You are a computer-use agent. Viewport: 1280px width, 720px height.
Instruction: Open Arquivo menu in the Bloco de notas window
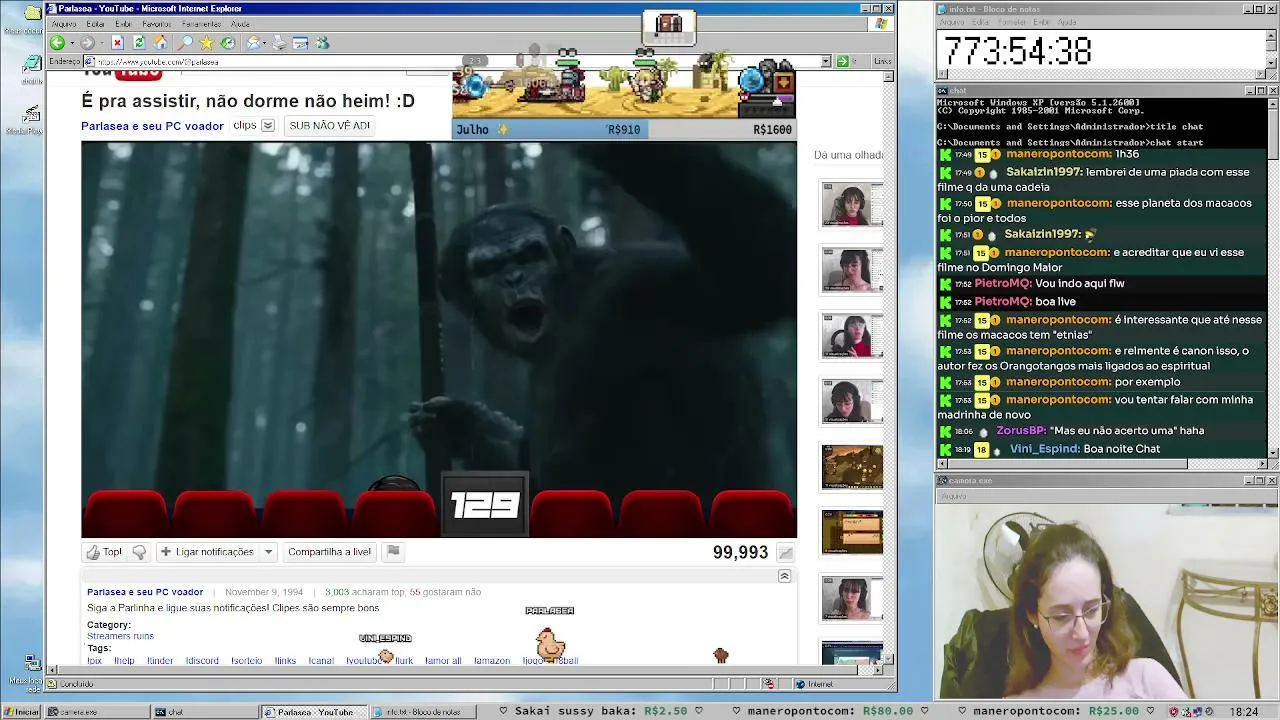pyautogui.click(x=952, y=22)
